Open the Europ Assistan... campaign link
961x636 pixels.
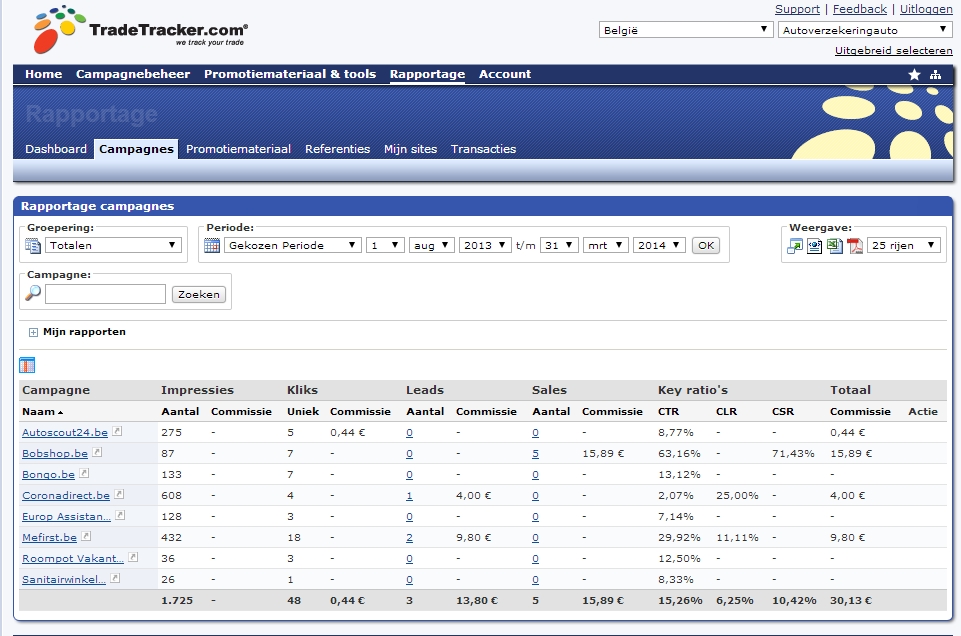pyautogui.click(x=66, y=517)
